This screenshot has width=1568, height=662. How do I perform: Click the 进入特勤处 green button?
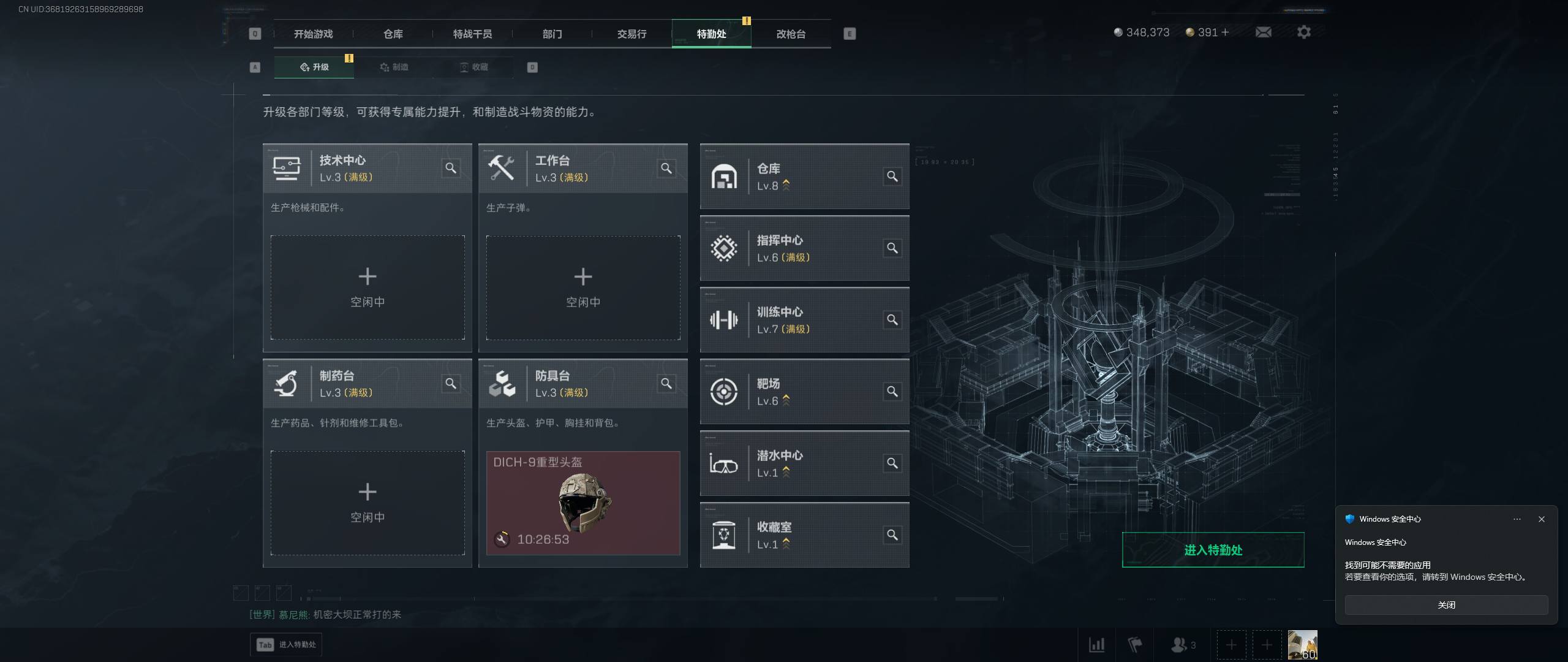pos(1213,550)
